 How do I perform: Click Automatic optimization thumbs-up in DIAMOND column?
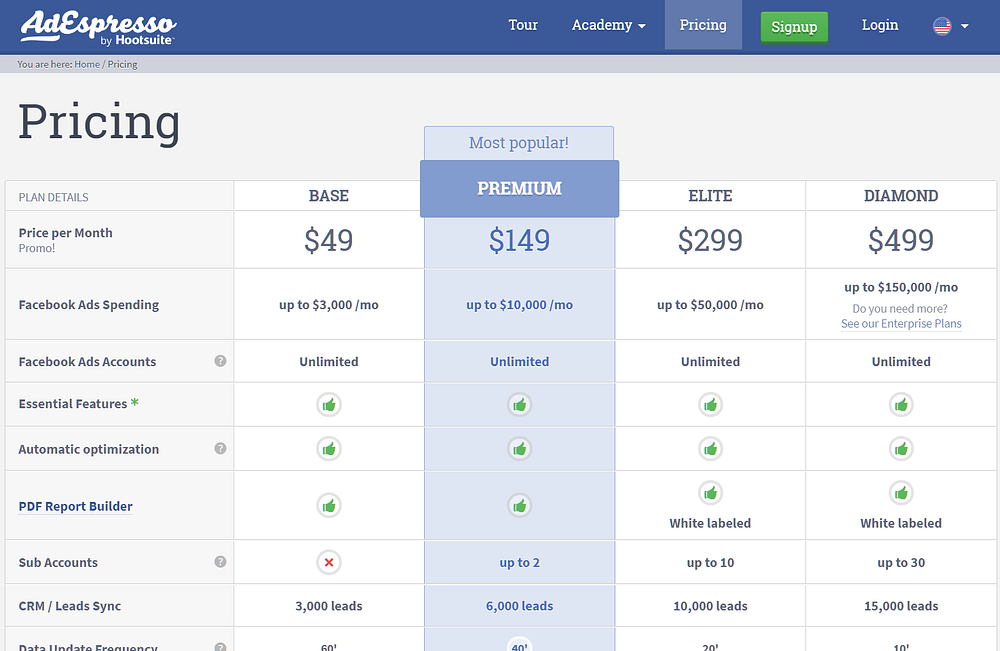pyautogui.click(x=901, y=449)
